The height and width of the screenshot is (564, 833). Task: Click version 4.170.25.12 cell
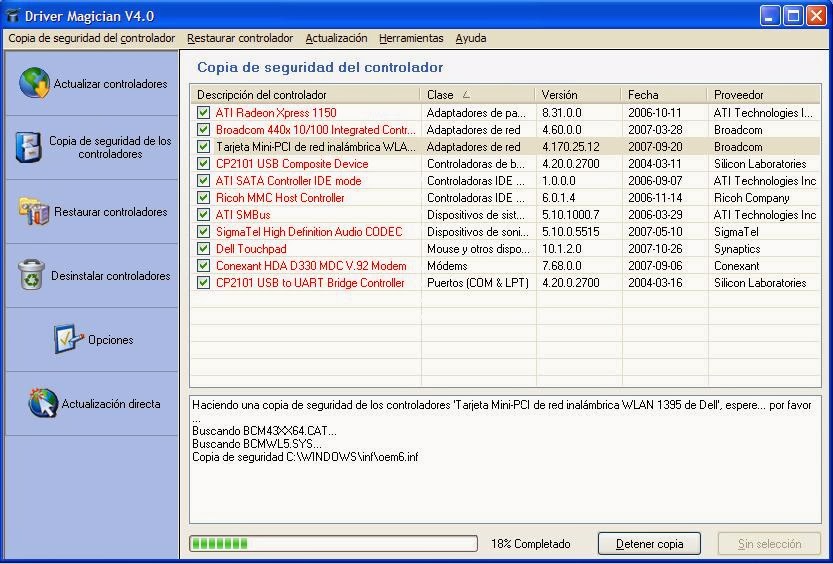(571, 147)
